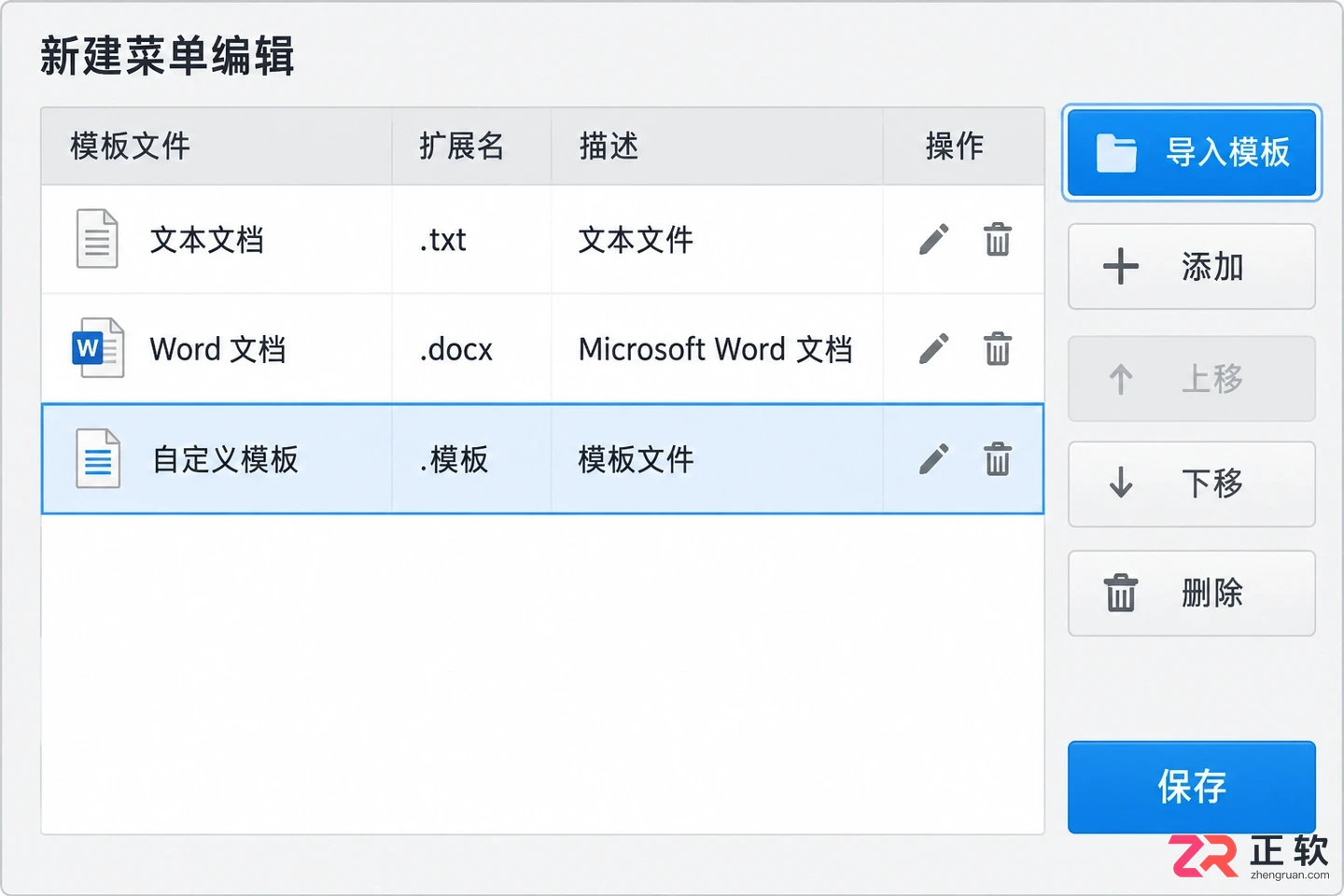The width and height of the screenshot is (1344, 896).
Task: Select the 文本文档 template name
Action: (207, 240)
